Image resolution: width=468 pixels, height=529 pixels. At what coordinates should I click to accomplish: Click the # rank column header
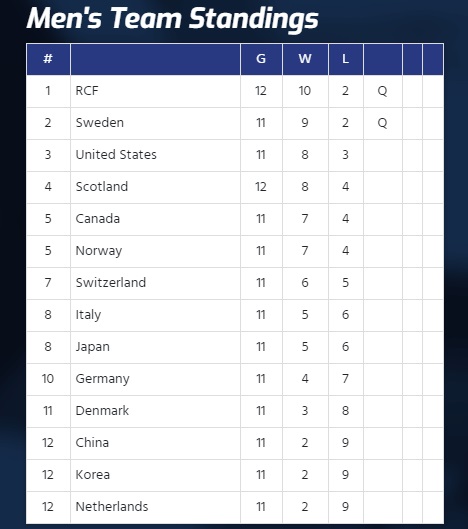(48, 59)
